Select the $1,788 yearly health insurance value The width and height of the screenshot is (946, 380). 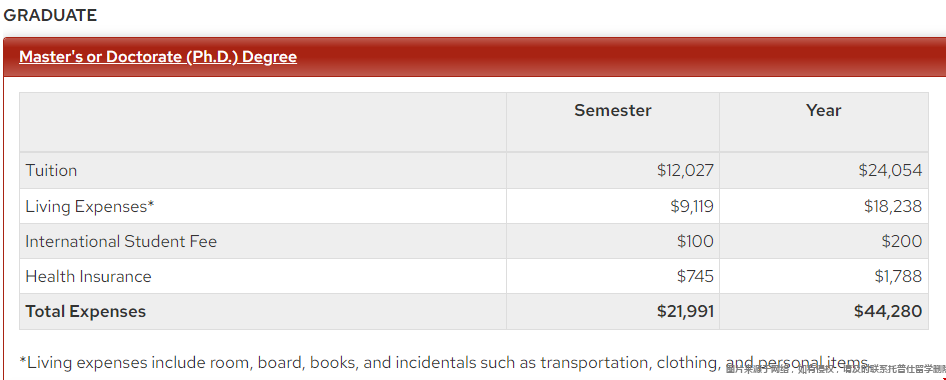[898, 276]
